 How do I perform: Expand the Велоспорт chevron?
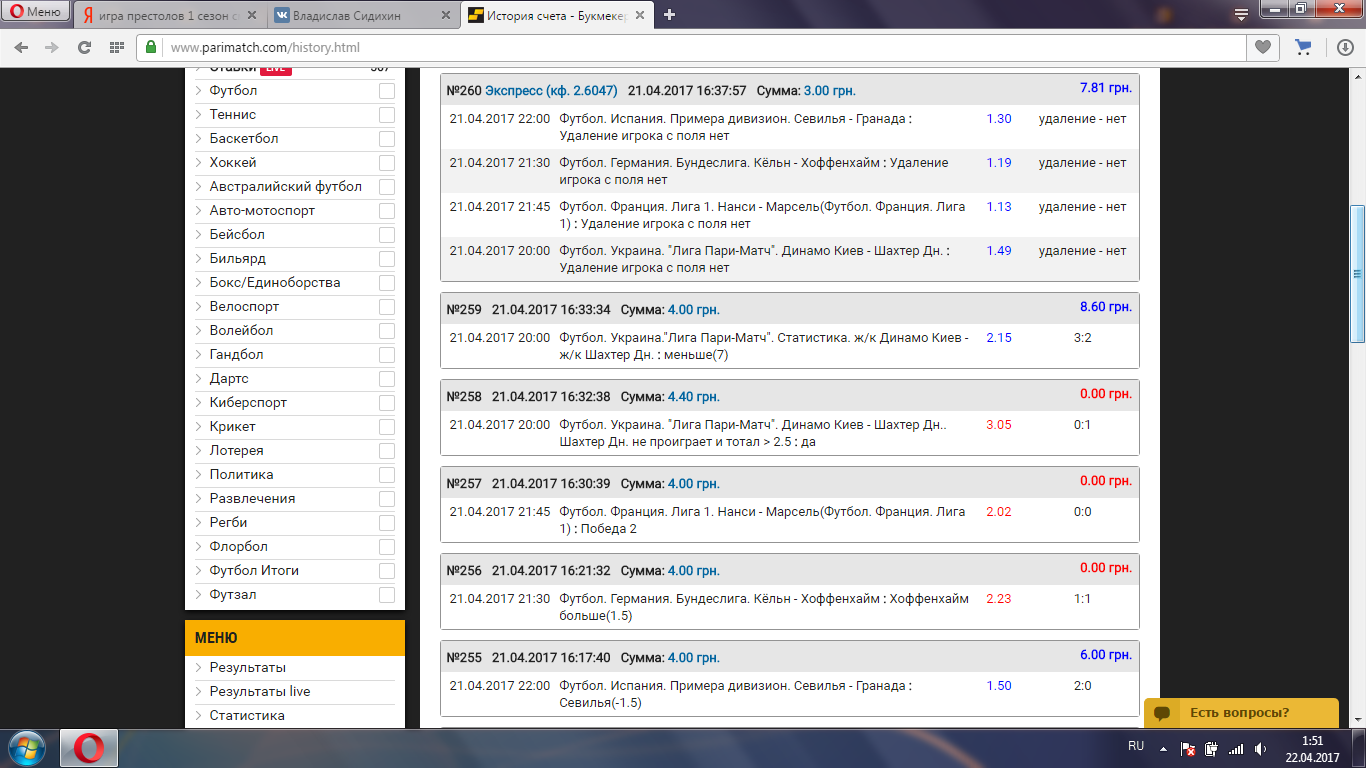click(x=198, y=307)
